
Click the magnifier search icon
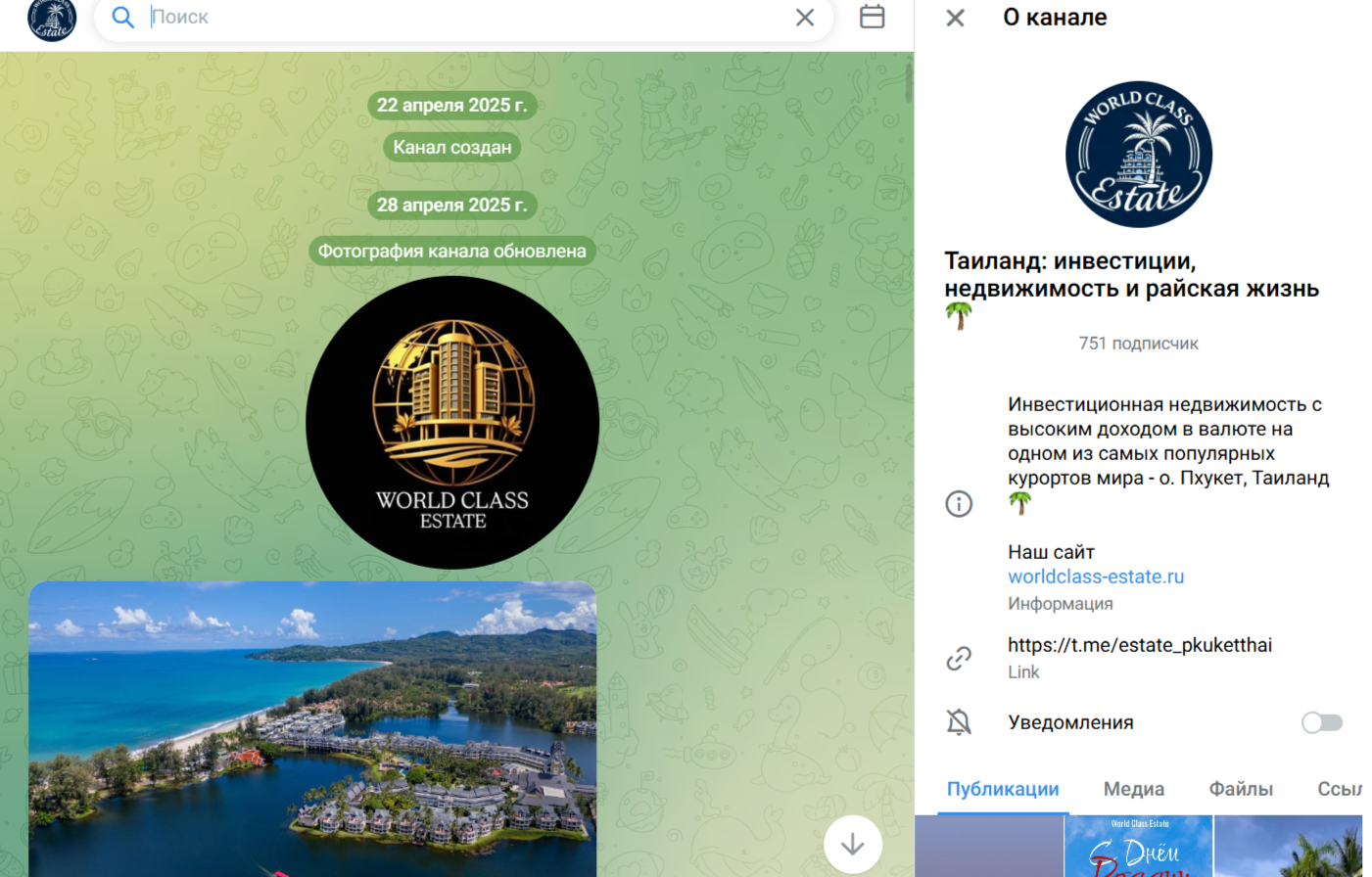click(122, 18)
